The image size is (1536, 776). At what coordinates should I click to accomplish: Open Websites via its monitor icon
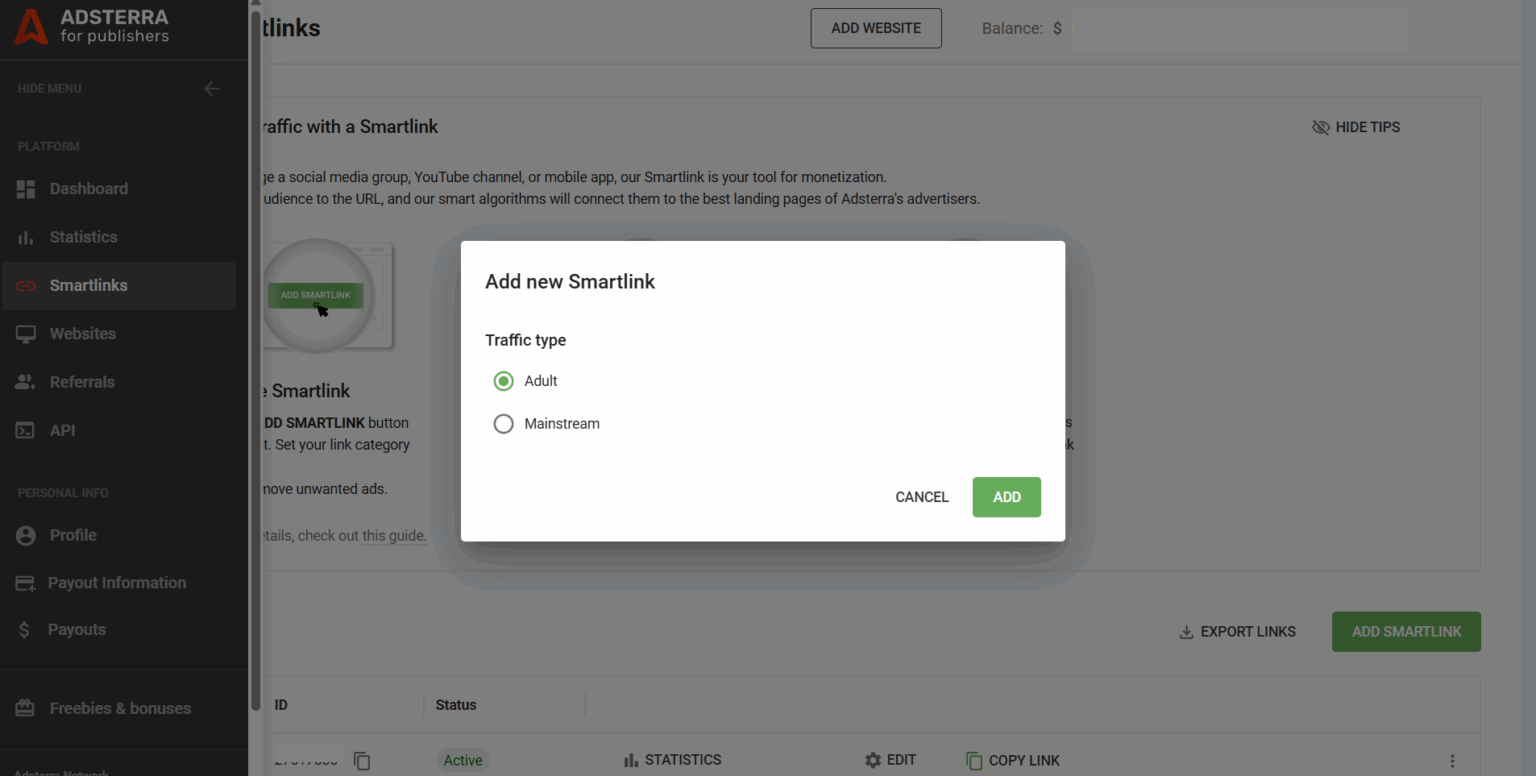(26, 333)
